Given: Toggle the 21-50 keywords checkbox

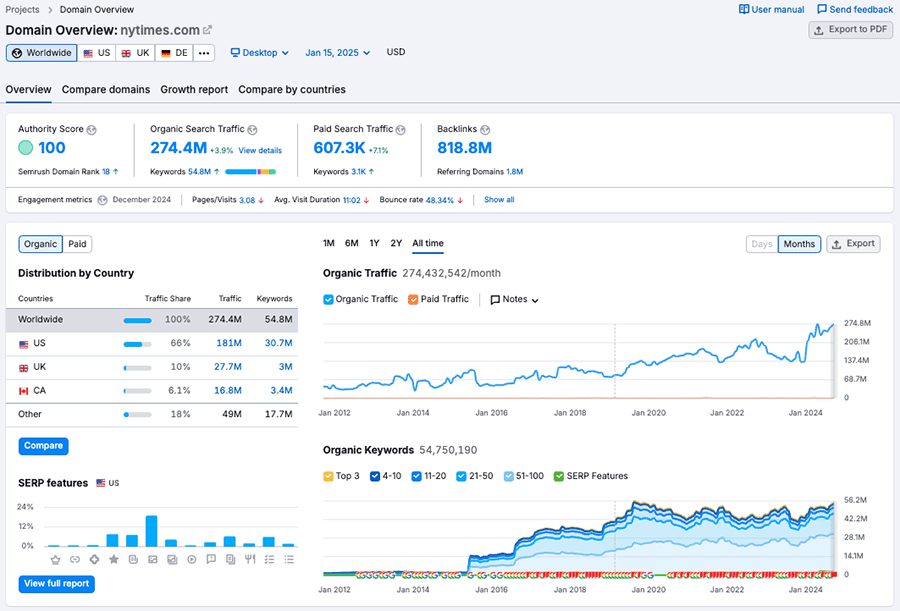Looking at the screenshot, I should tap(461, 476).
